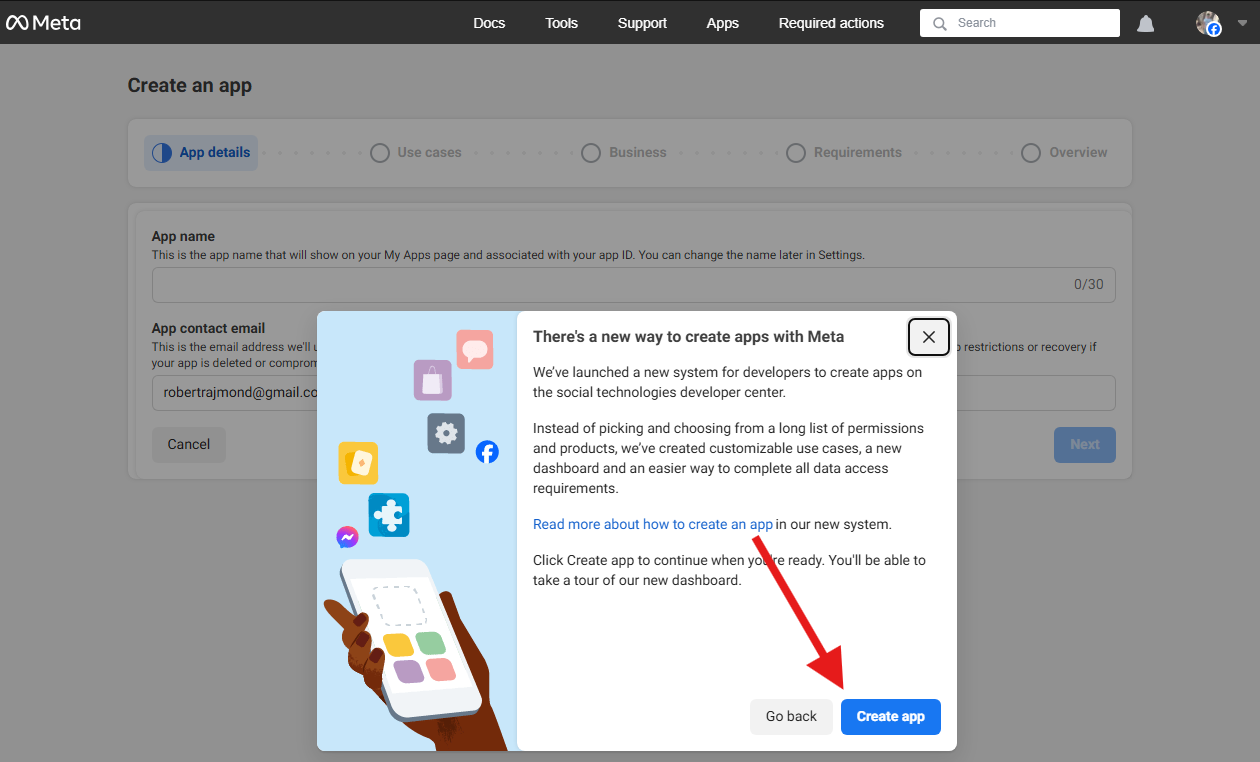Open Read more about how to create an app
Screen dimensions: 1260x762
(x=653, y=524)
